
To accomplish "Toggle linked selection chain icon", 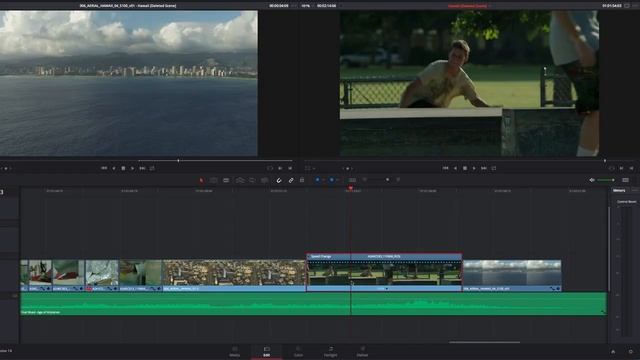I will click(x=291, y=180).
